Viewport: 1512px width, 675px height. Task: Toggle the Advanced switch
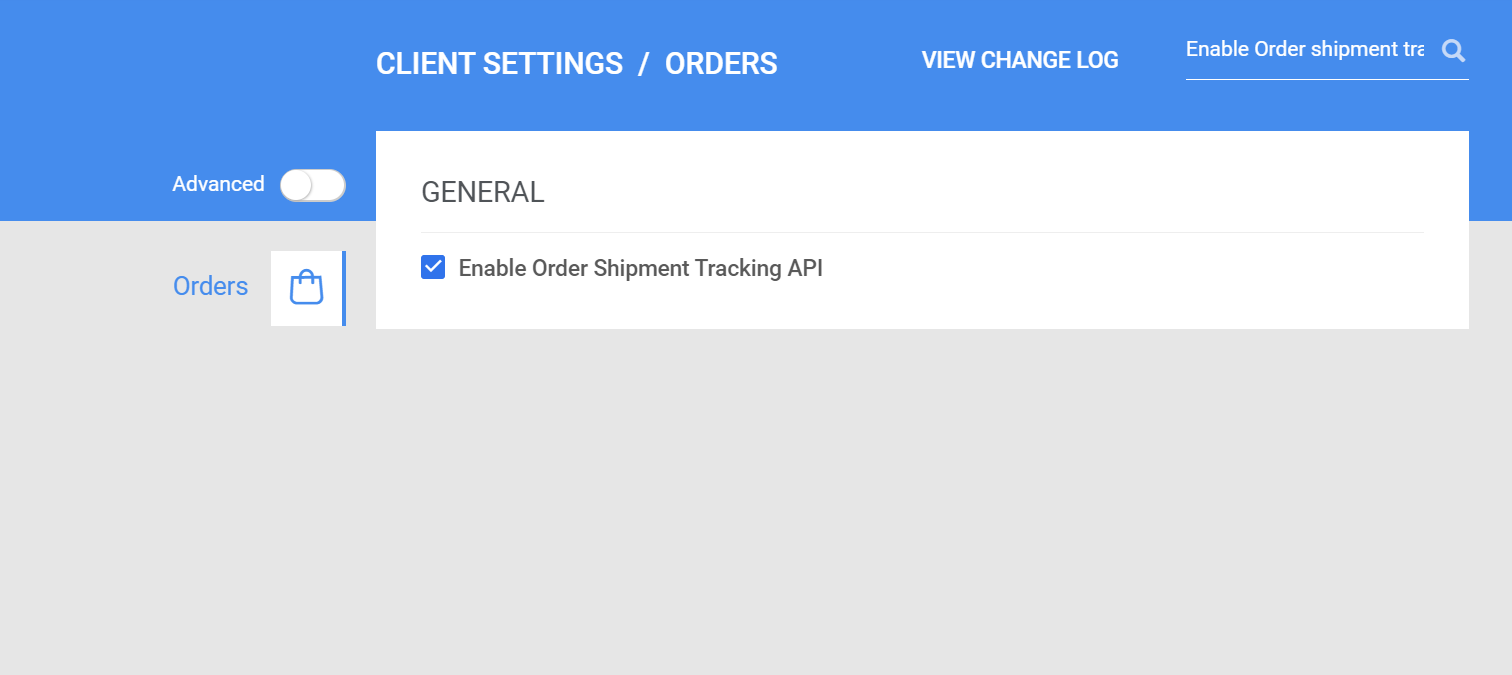[x=312, y=185]
